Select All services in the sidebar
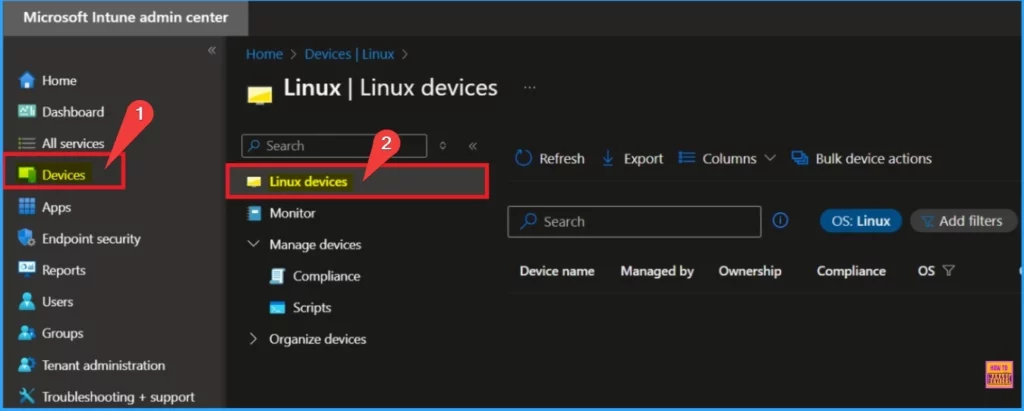 click(x=72, y=143)
